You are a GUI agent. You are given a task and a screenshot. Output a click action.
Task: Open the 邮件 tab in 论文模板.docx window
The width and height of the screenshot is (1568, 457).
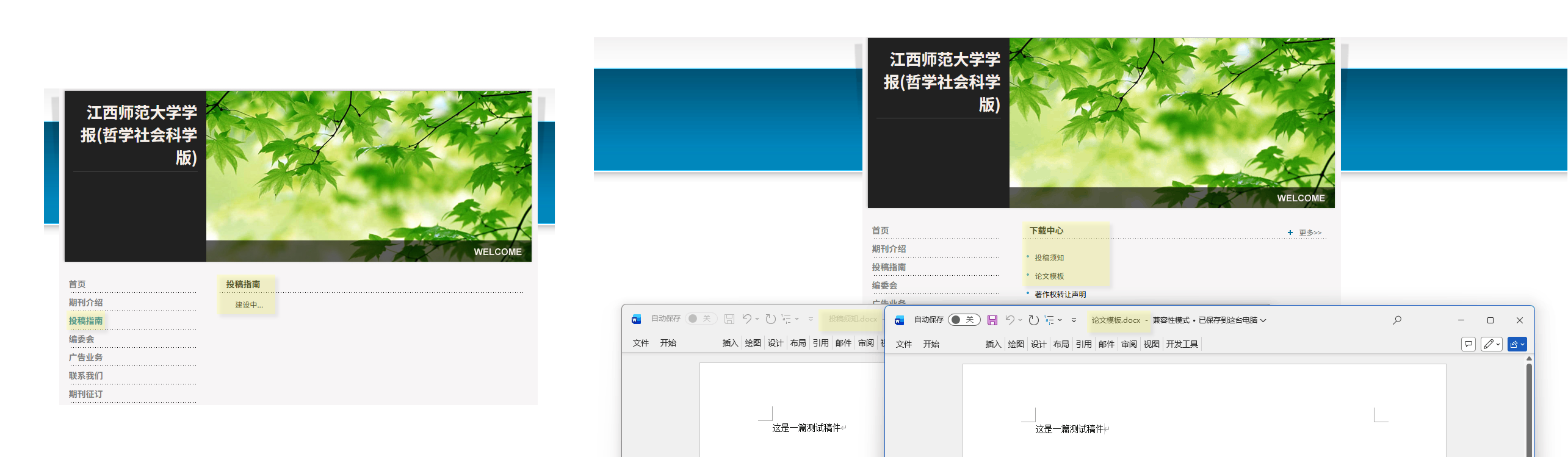pyautogui.click(x=1107, y=344)
